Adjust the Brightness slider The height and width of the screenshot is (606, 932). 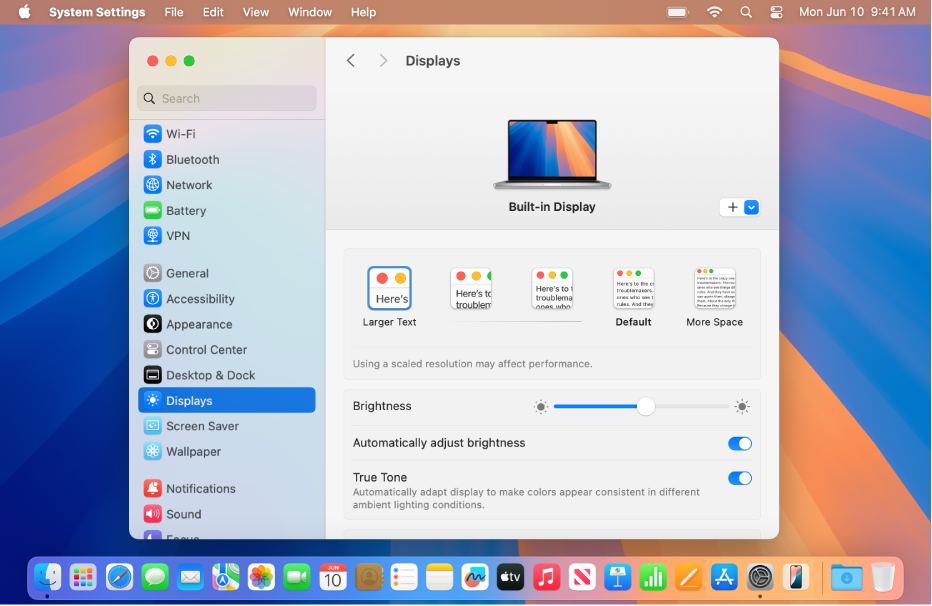click(x=645, y=407)
